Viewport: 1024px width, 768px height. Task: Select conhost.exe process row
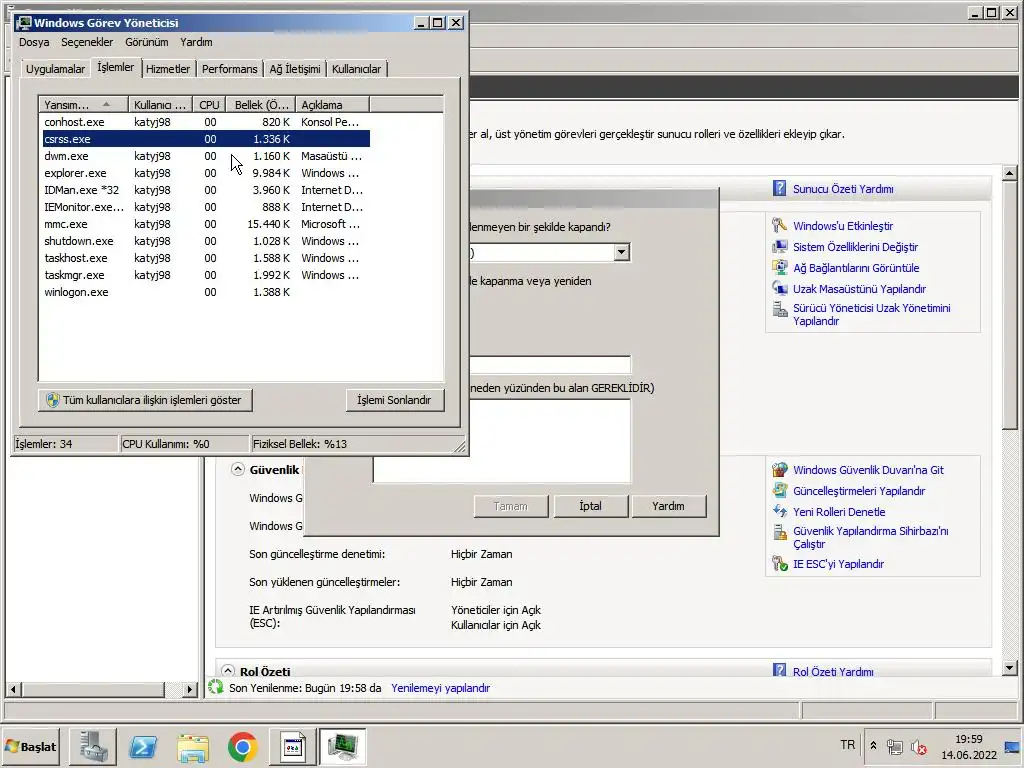206,122
